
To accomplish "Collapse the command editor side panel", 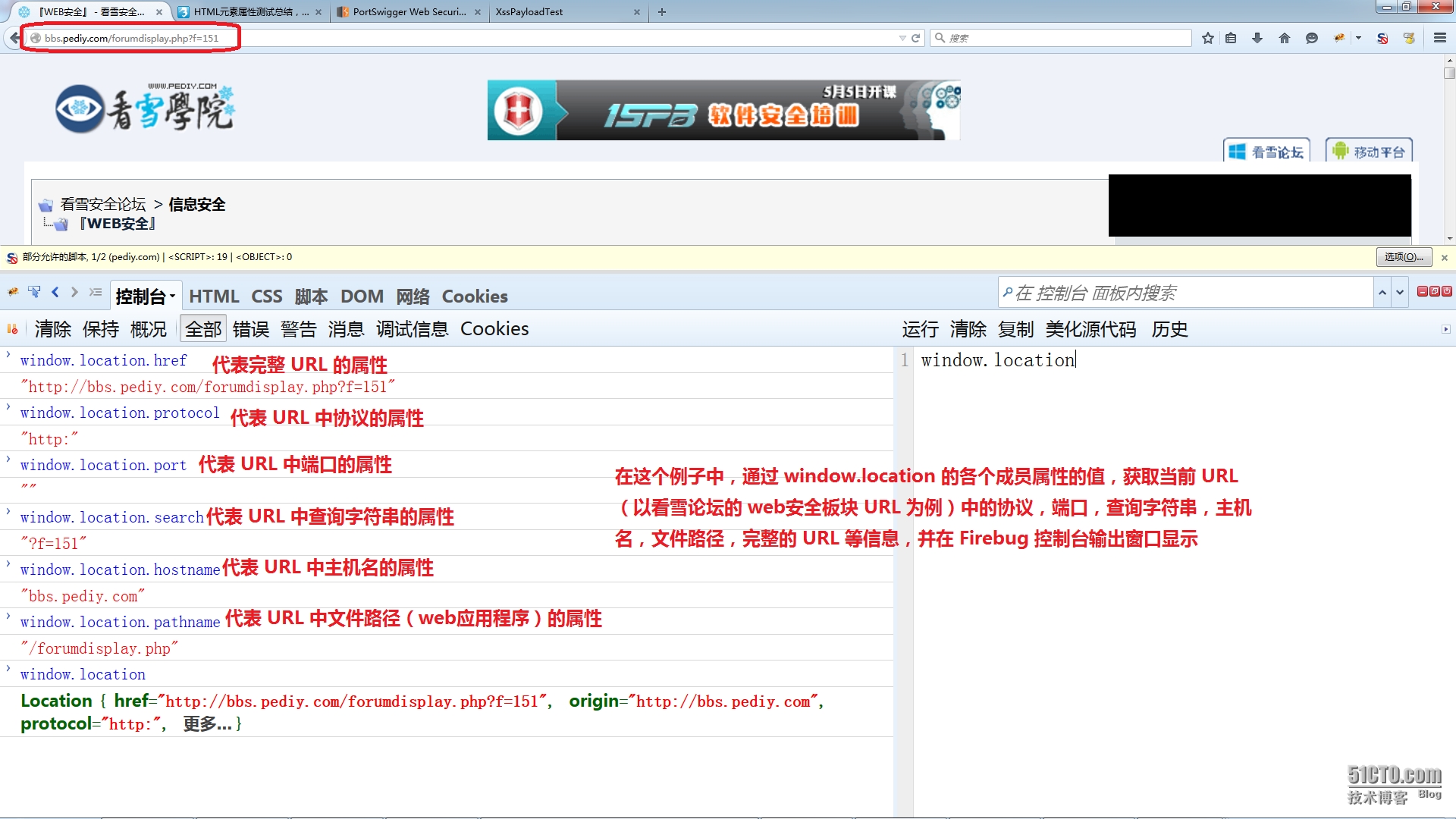I will pos(1445,329).
